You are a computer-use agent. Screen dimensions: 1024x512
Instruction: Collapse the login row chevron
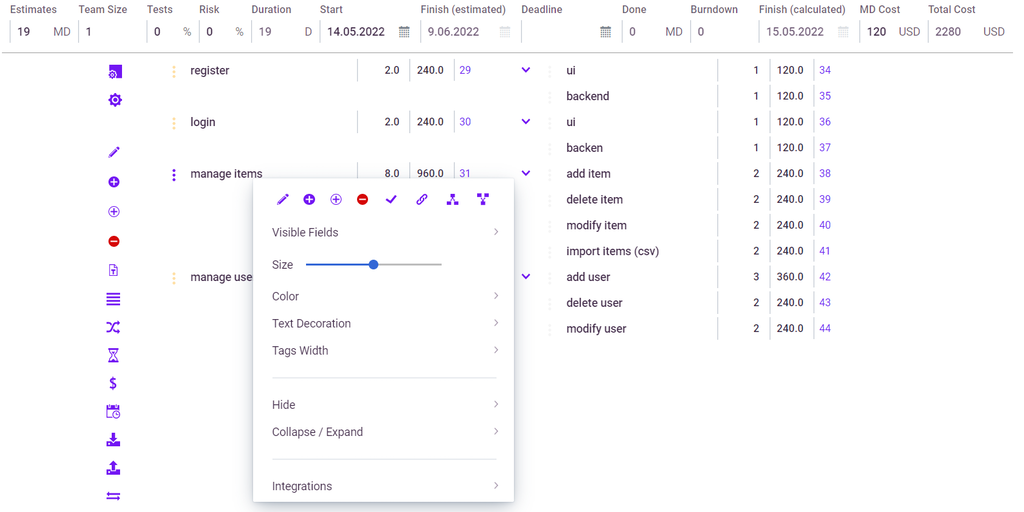(526, 121)
